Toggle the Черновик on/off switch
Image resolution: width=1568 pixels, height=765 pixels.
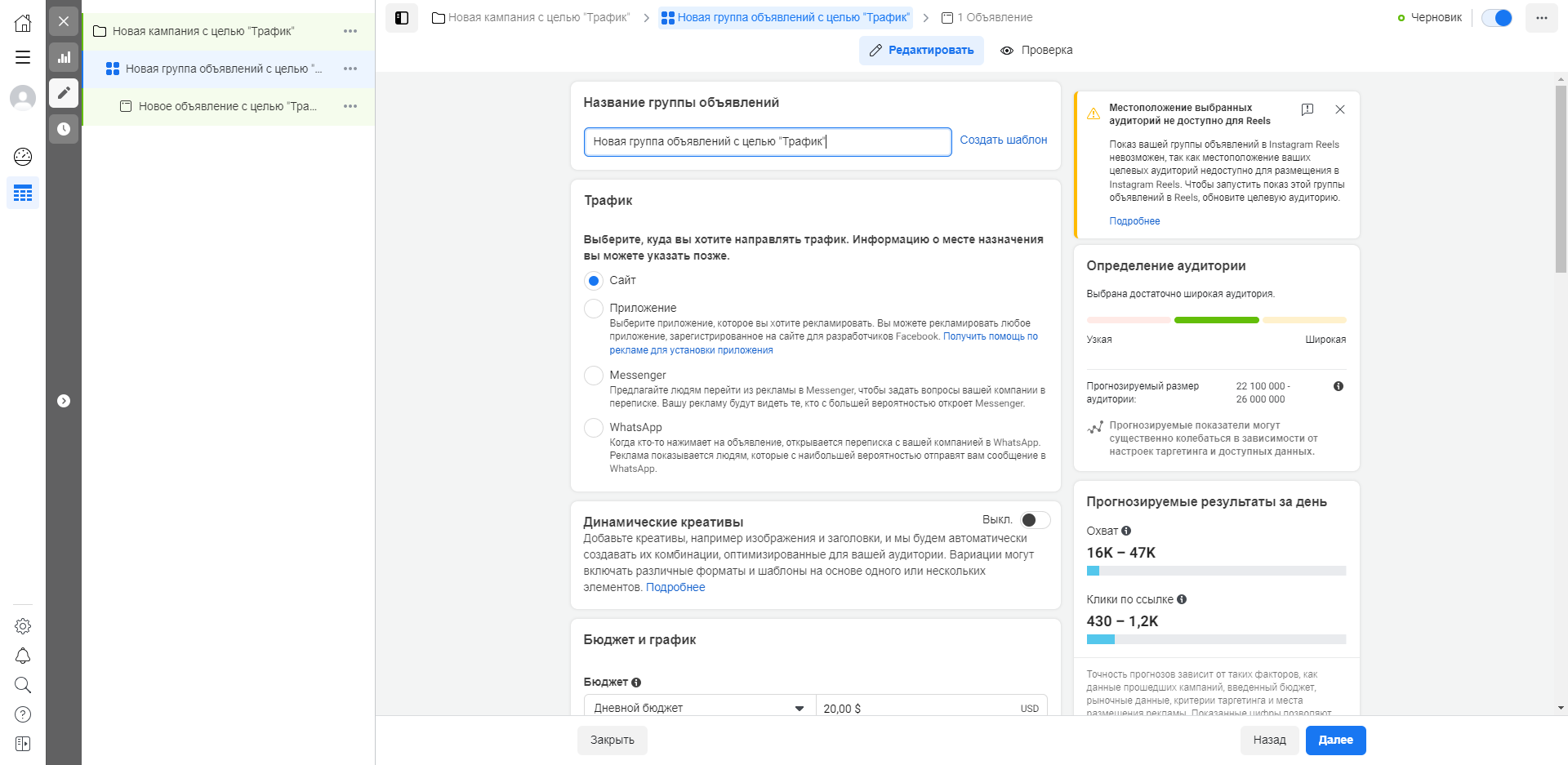click(1497, 18)
